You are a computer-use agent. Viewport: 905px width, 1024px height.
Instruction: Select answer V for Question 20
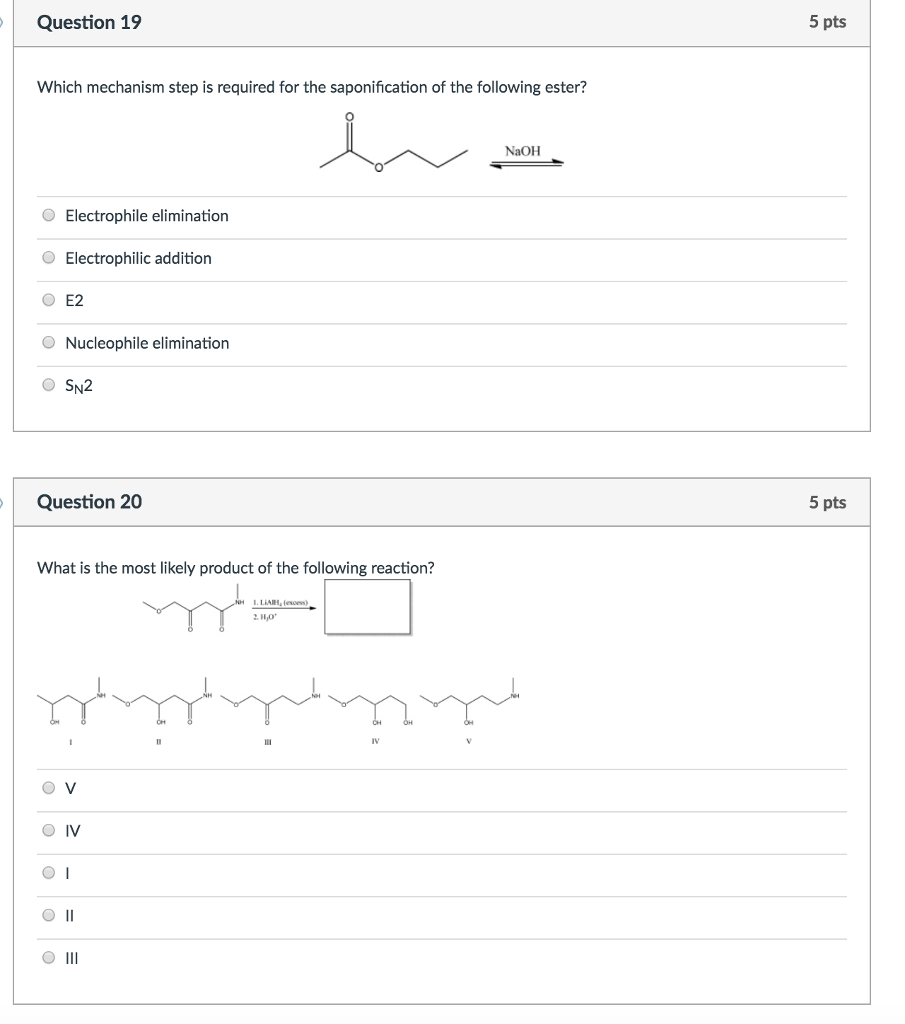click(x=48, y=790)
